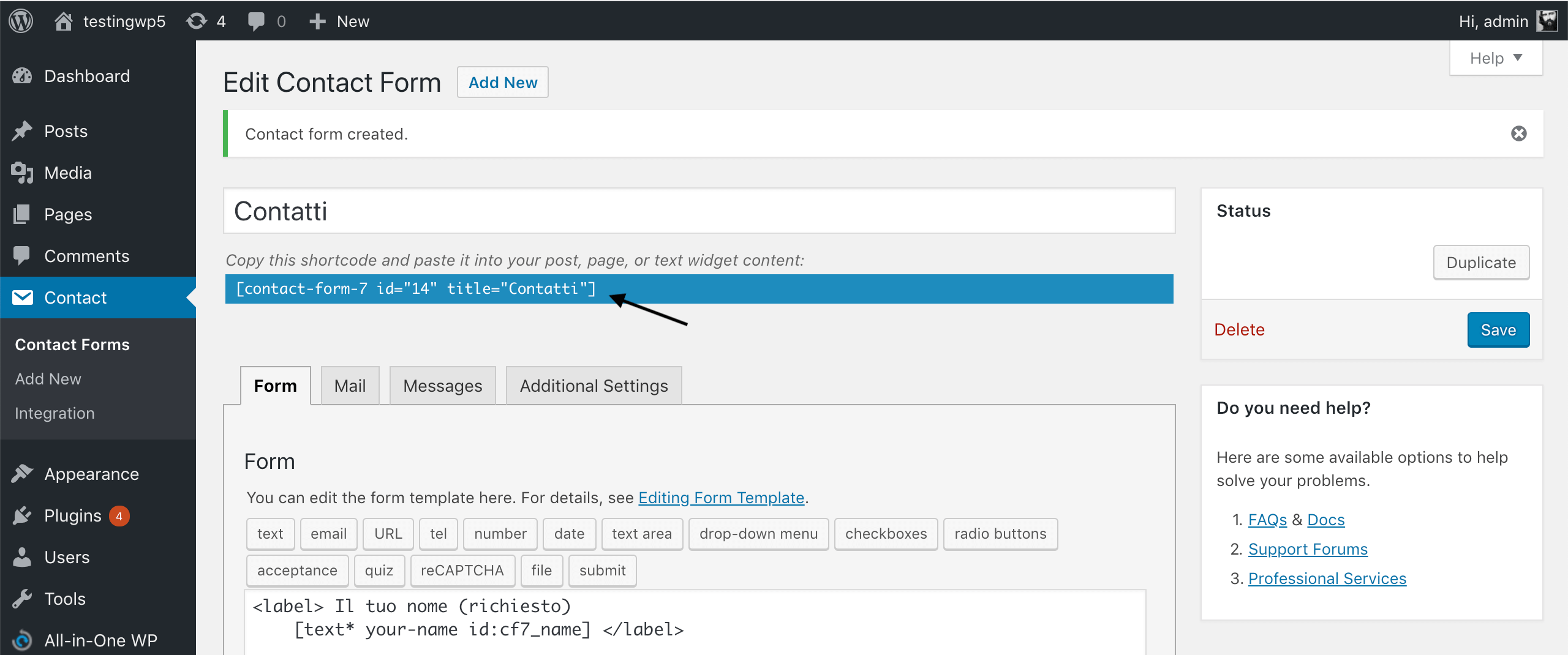The height and width of the screenshot is (655, 1568).
Task: Switch to the Mail tab
Action: (350, 385)
